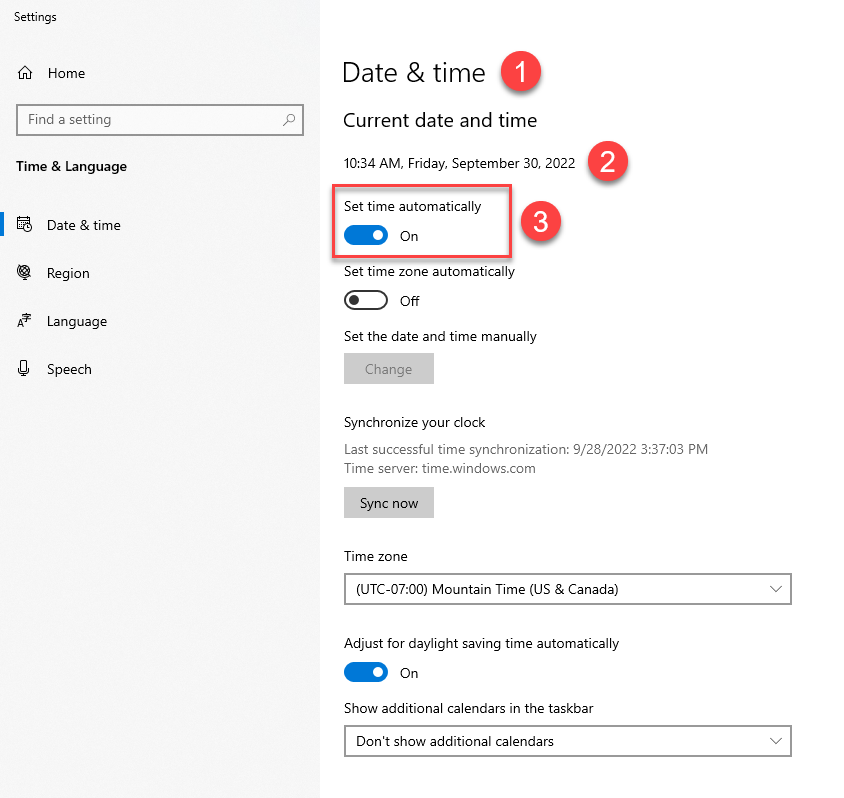Click the red number 3 badge

click(x=540, y=221)
